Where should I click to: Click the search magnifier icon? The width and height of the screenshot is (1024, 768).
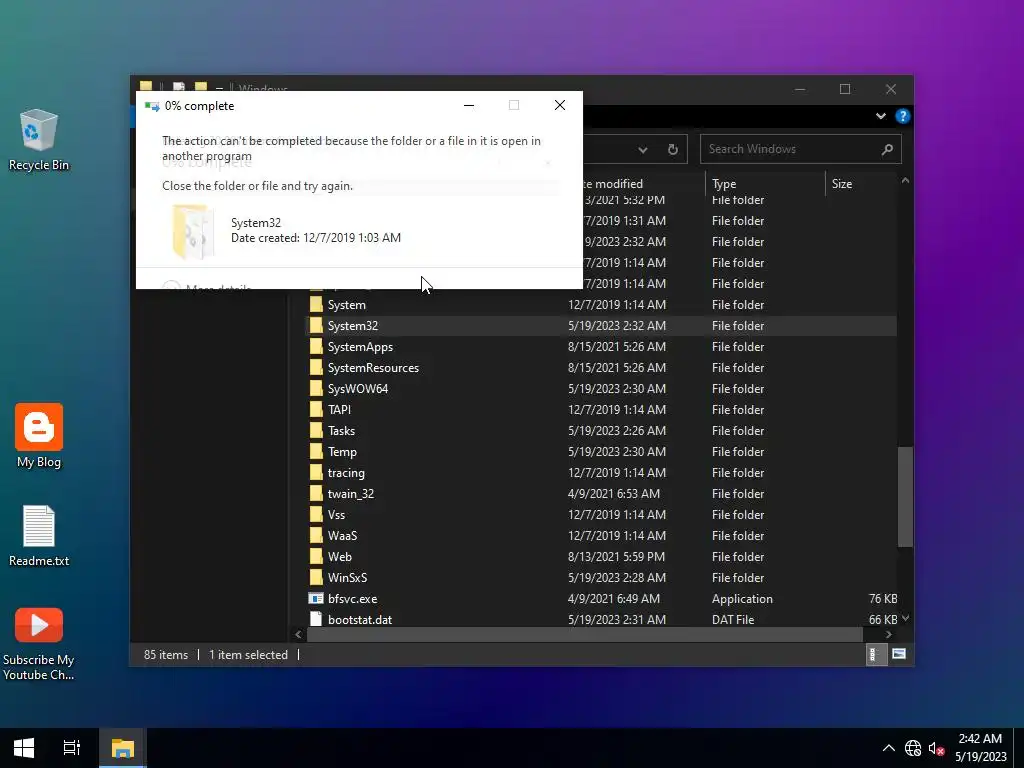pos(887,150)
